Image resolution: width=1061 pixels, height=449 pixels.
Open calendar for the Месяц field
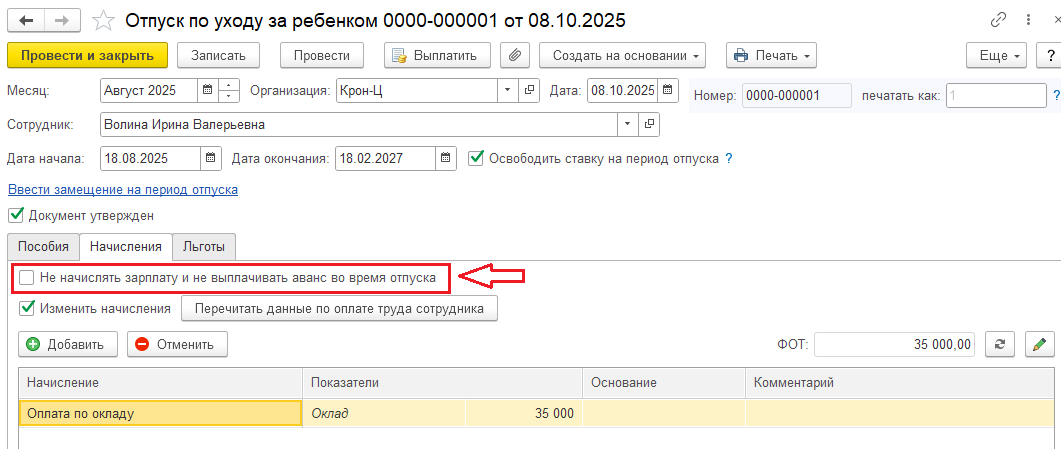tap(208, 90)
